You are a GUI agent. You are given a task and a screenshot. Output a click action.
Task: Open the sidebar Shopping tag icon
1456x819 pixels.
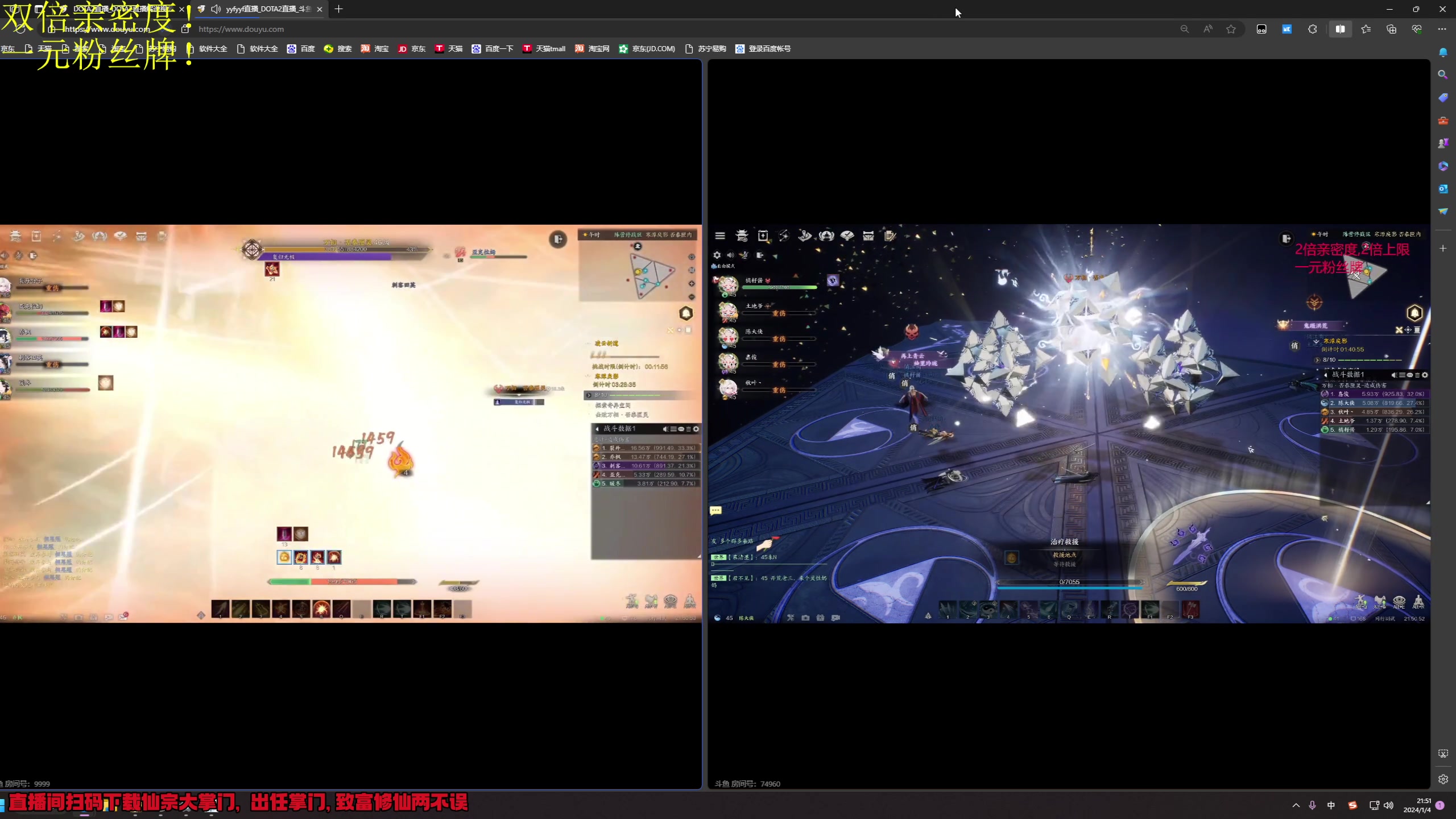1443,98
